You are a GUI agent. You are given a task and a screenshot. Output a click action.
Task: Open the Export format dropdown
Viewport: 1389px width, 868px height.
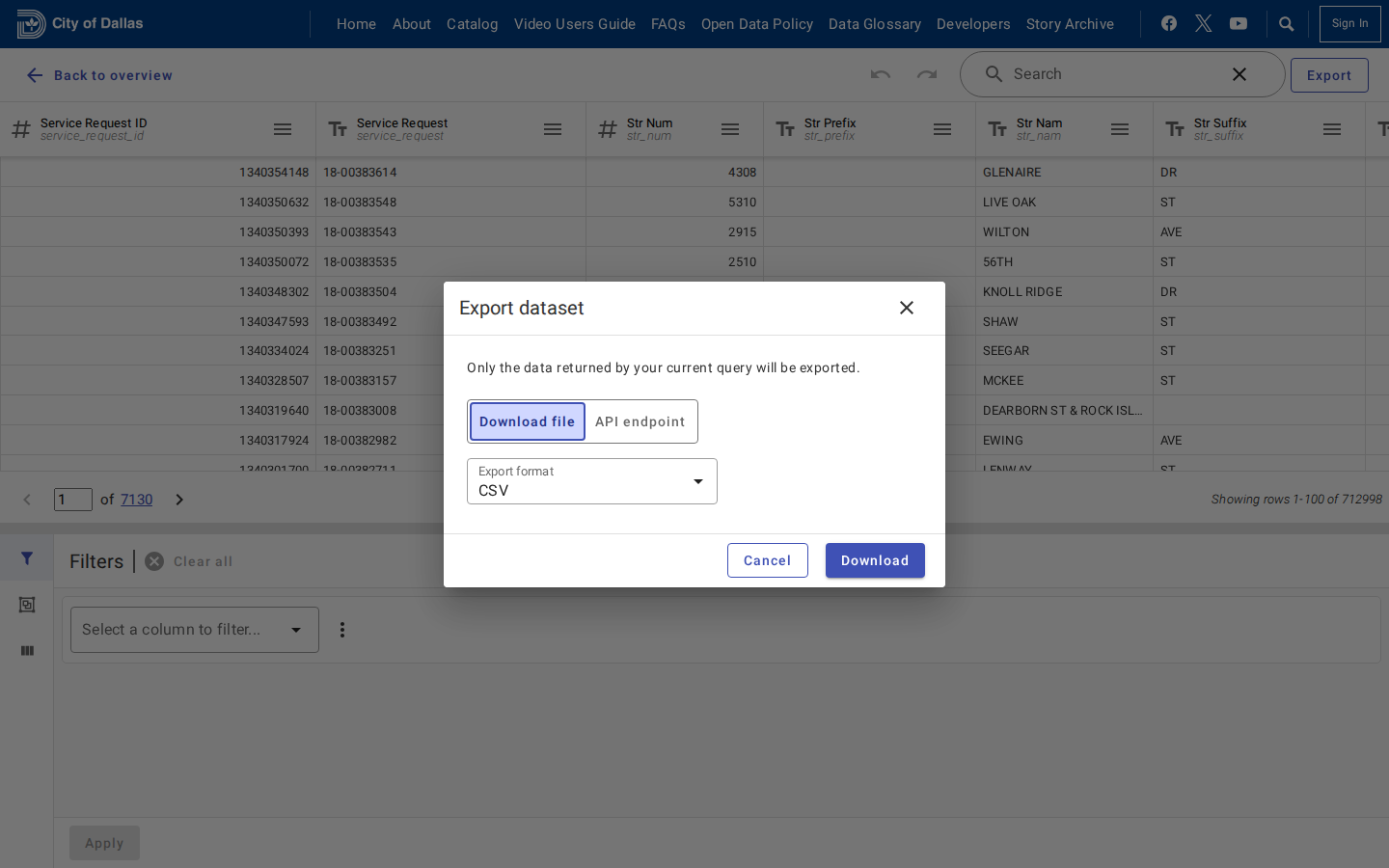tap(592, 481)
